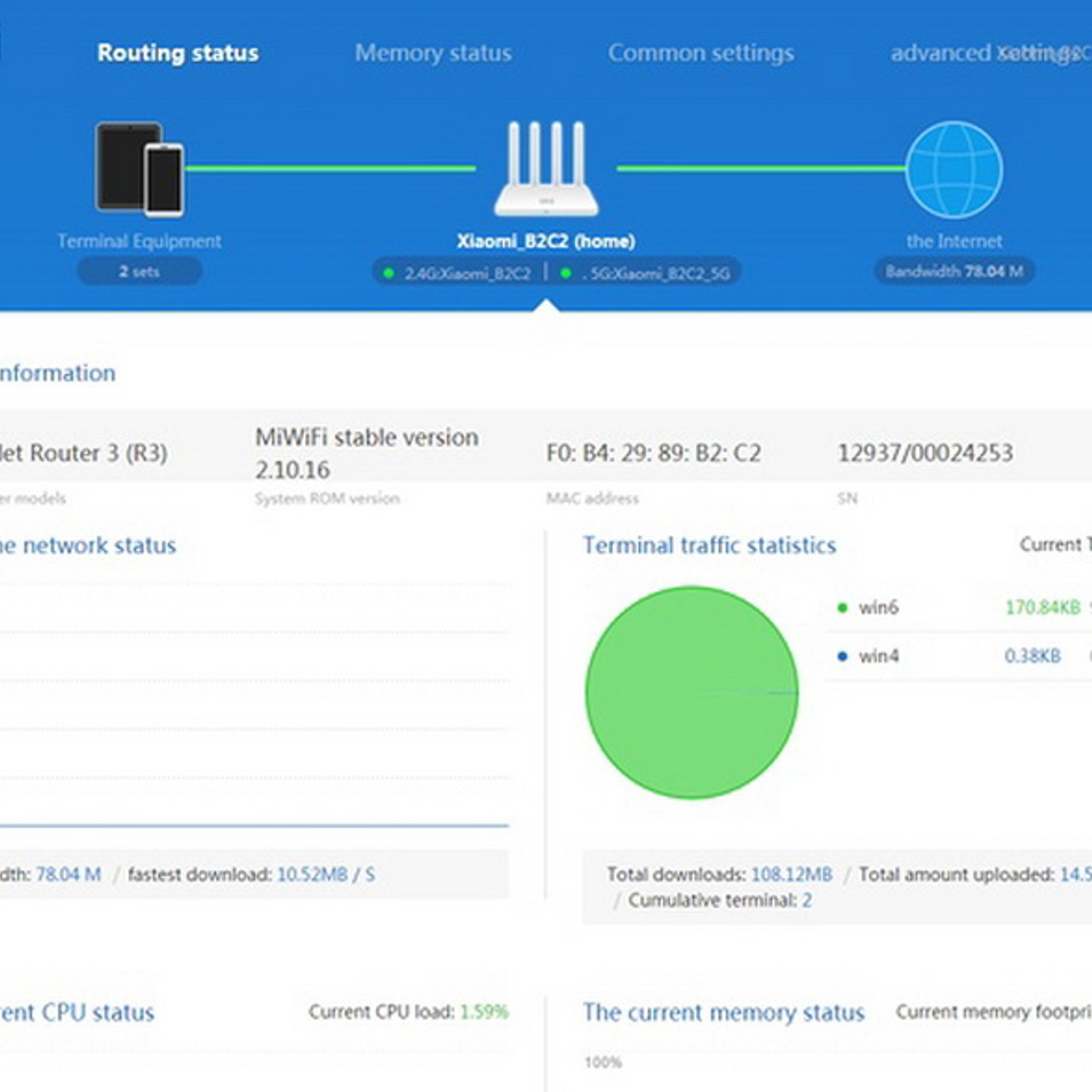Click 'the Internet' label
Viewport: 1092px width, 1092px height.
click(954, 241)
